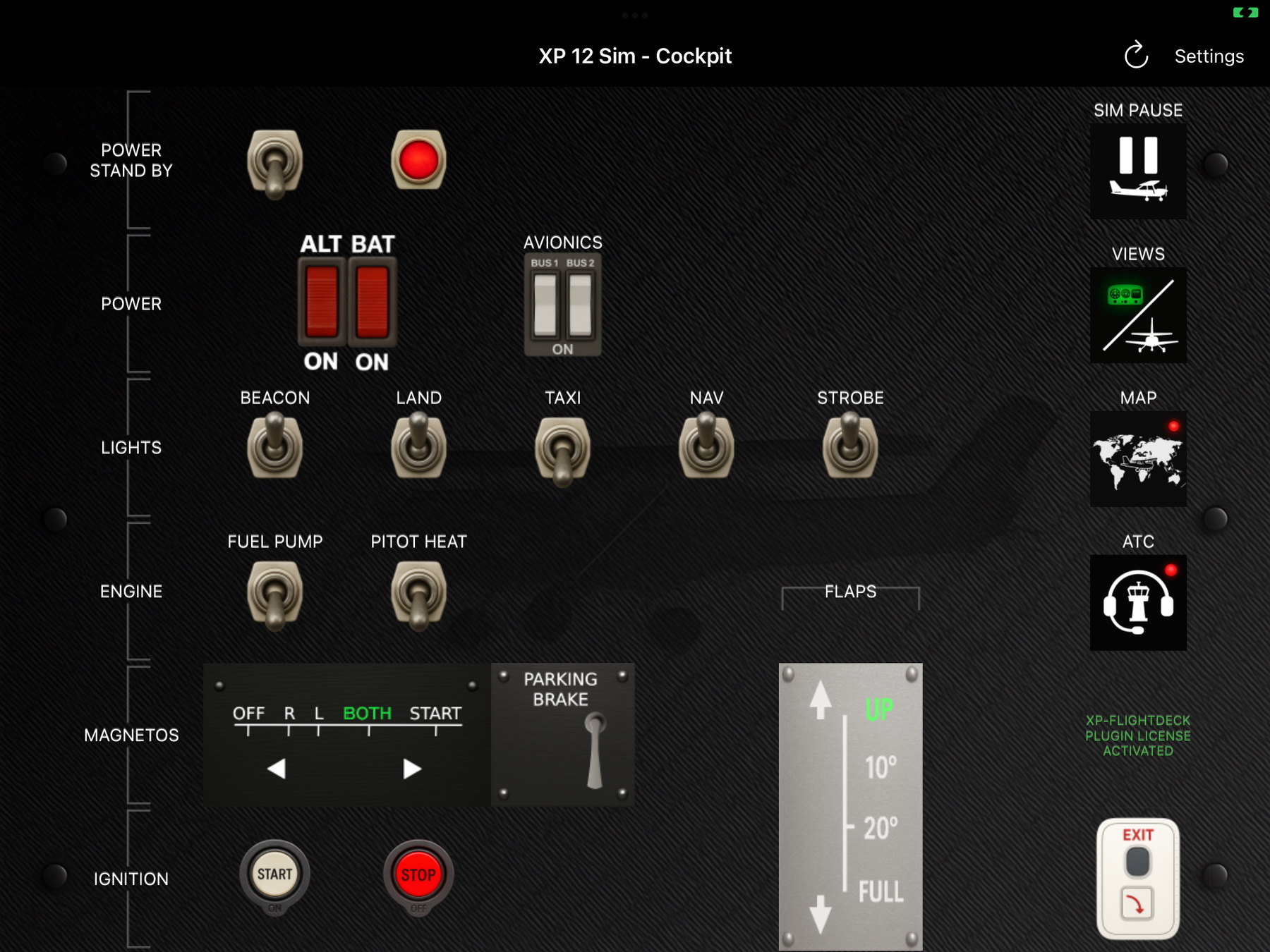The image size is (1270, 952).
Task: Tap the LIGHTS section label
Action: 131,448
